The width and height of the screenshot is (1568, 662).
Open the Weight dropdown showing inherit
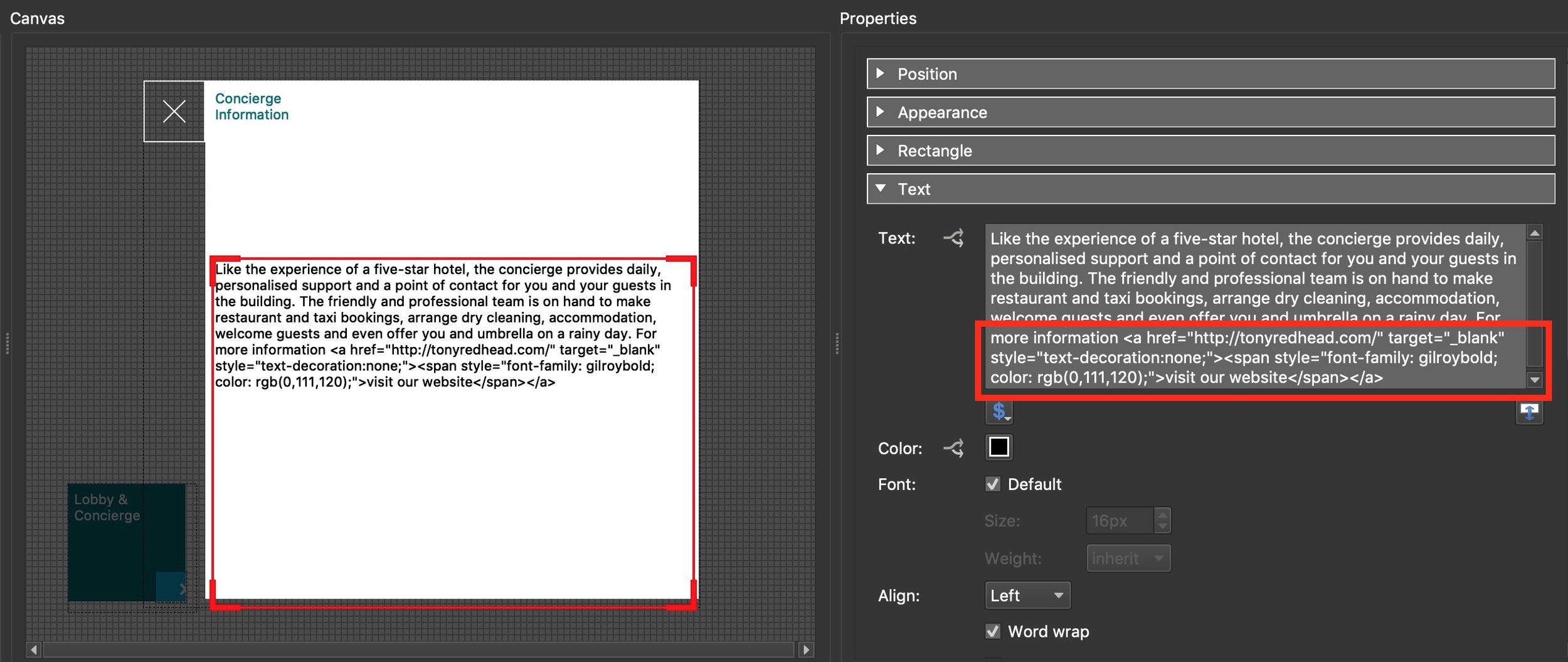[x=1128, y=558]
